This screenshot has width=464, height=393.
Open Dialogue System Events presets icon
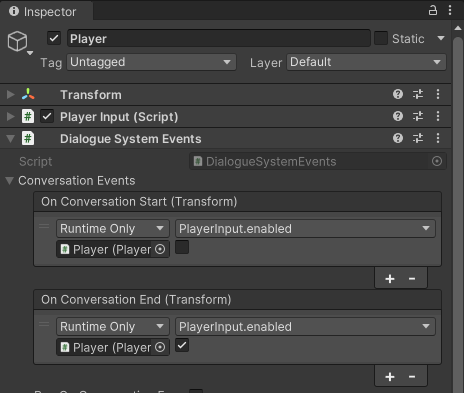click(418, 138)
